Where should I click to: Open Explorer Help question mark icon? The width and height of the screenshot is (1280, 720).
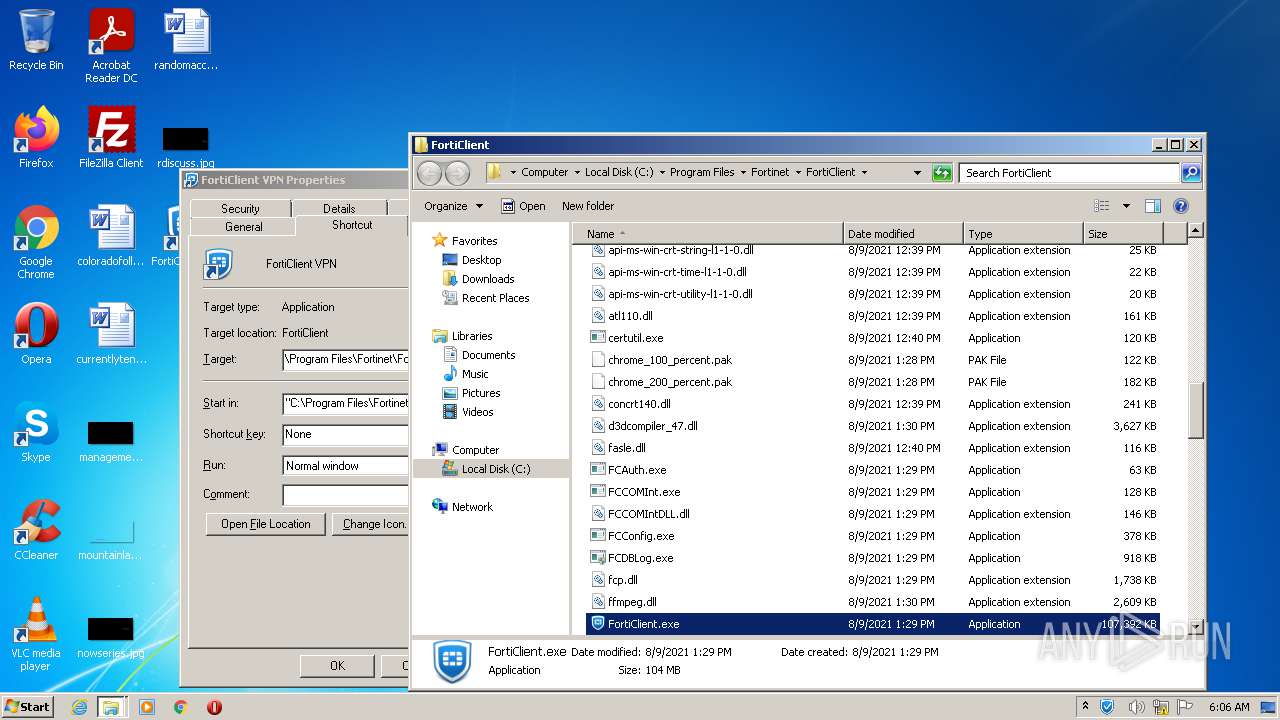point(1181,206)
